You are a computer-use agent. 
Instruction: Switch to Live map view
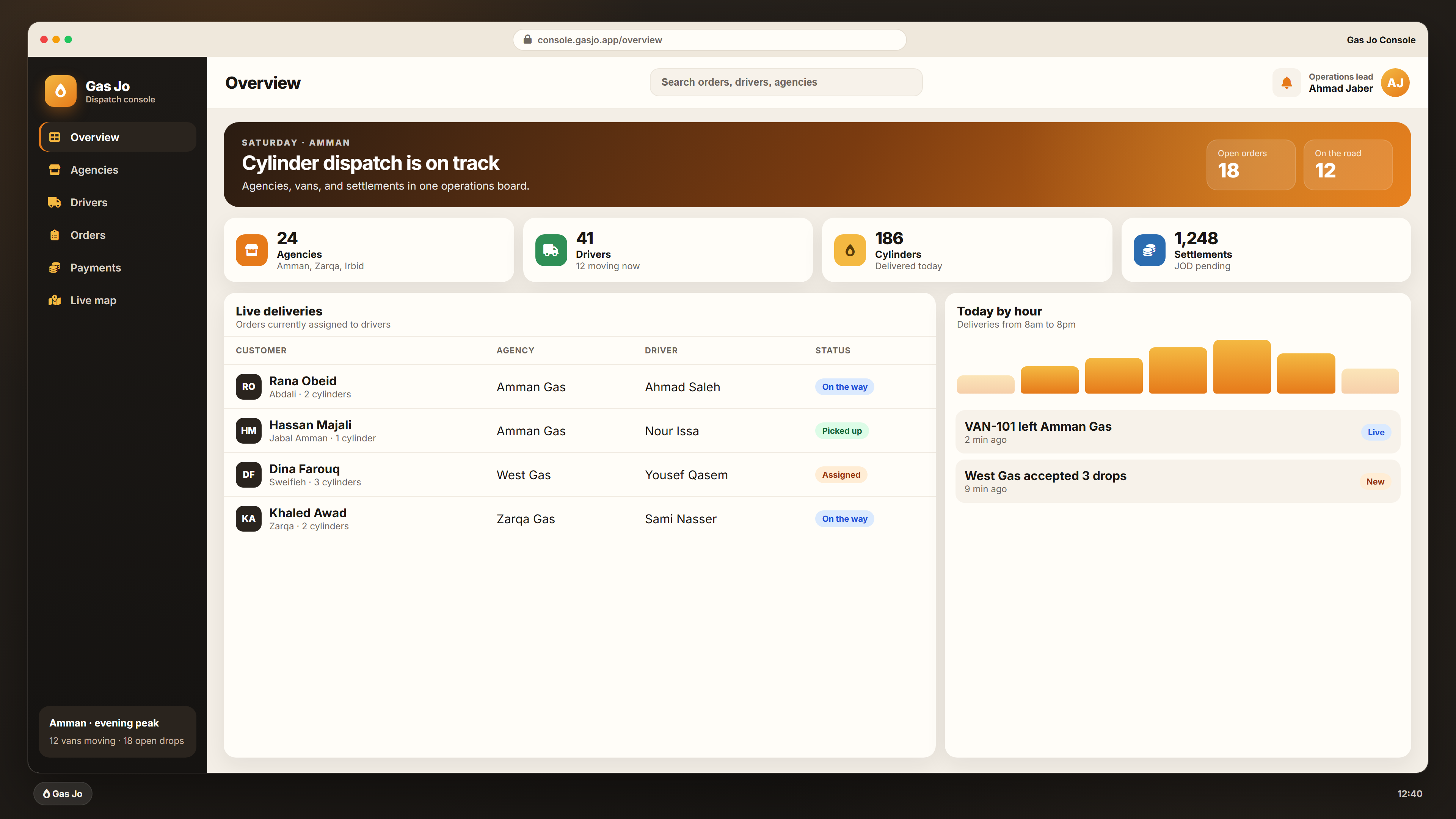[x=118, y=300]
